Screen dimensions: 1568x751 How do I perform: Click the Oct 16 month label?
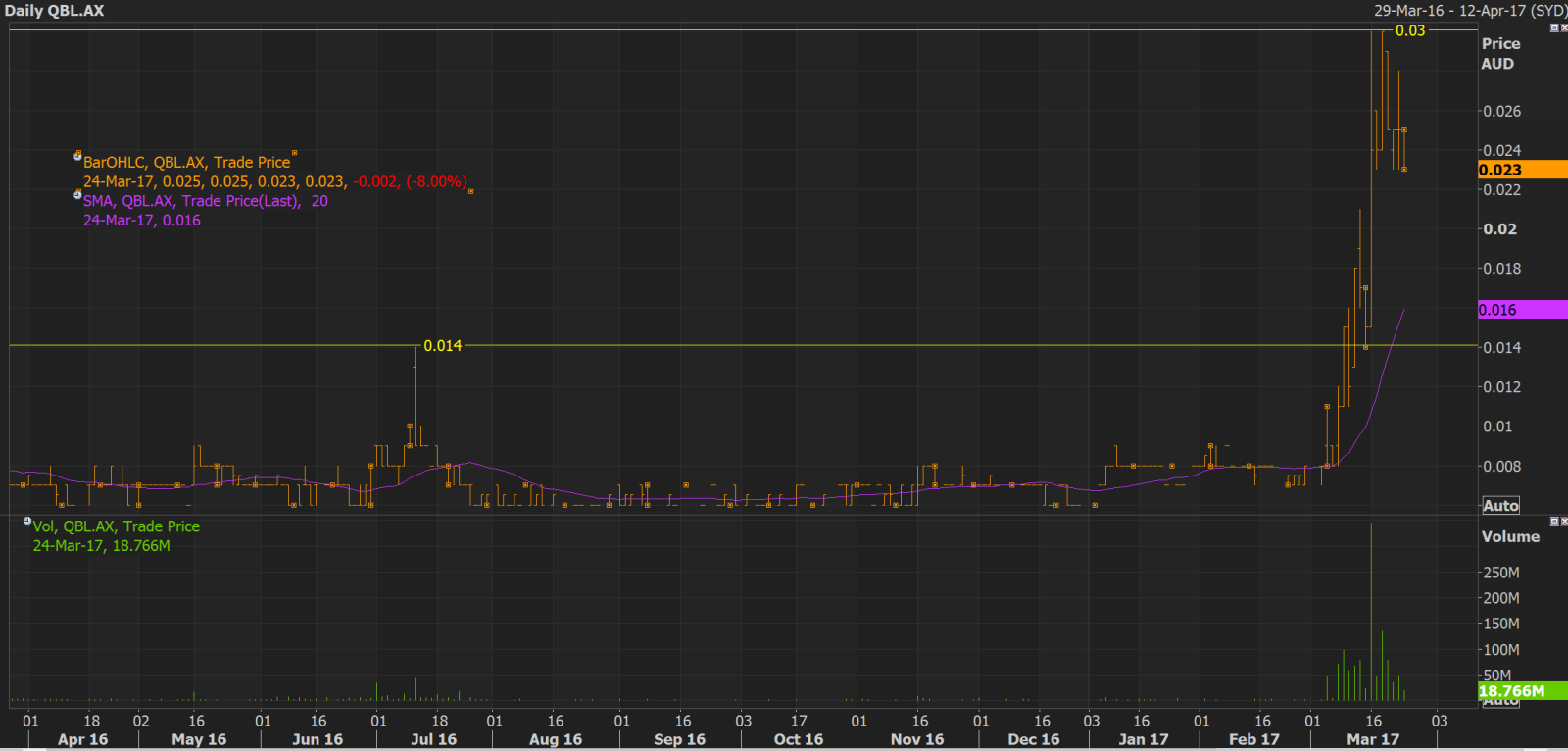(x=799, y=740)
